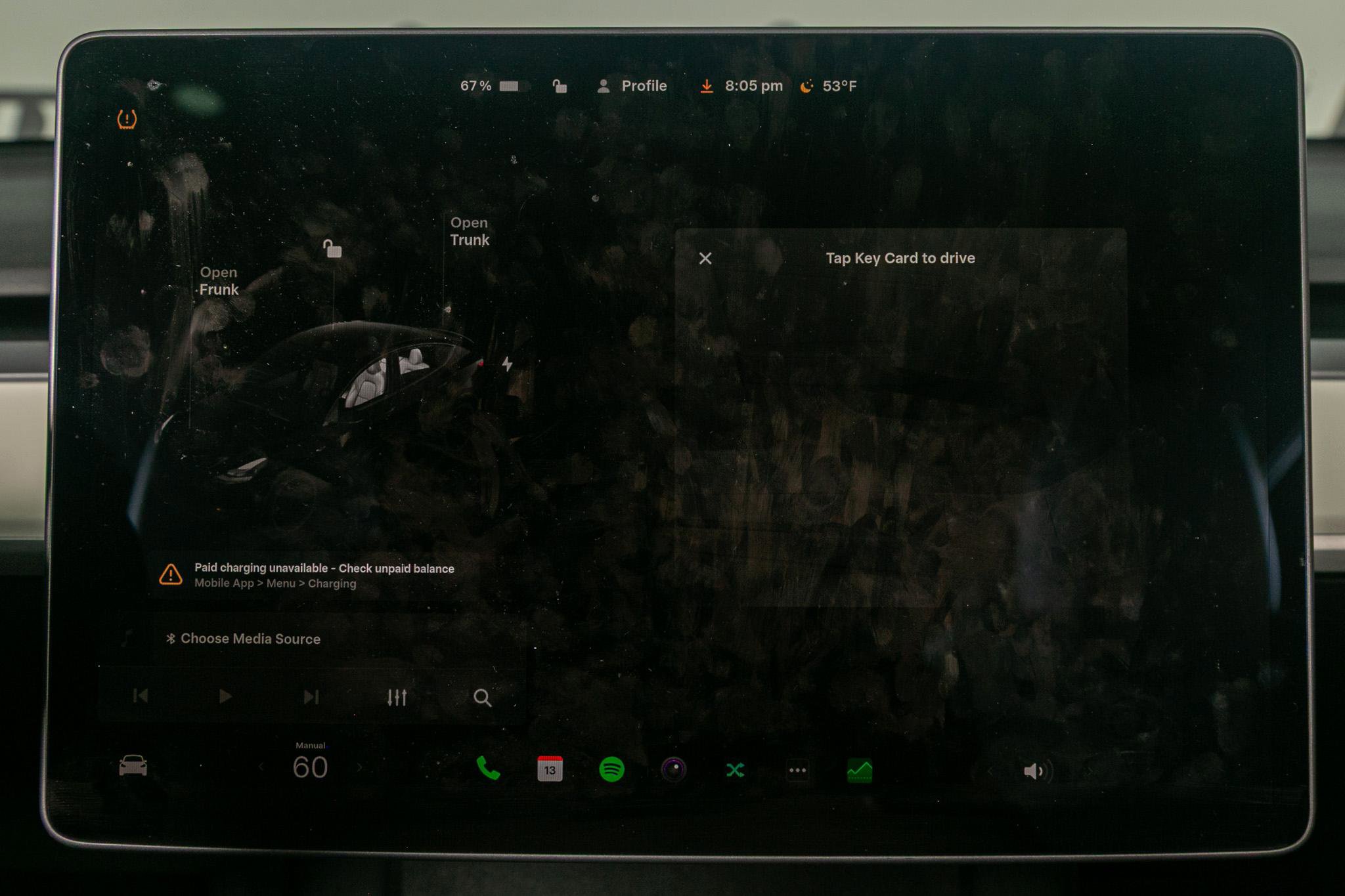Open the dashcam camera app
1345x896 pixels.
tap(673, 769)
